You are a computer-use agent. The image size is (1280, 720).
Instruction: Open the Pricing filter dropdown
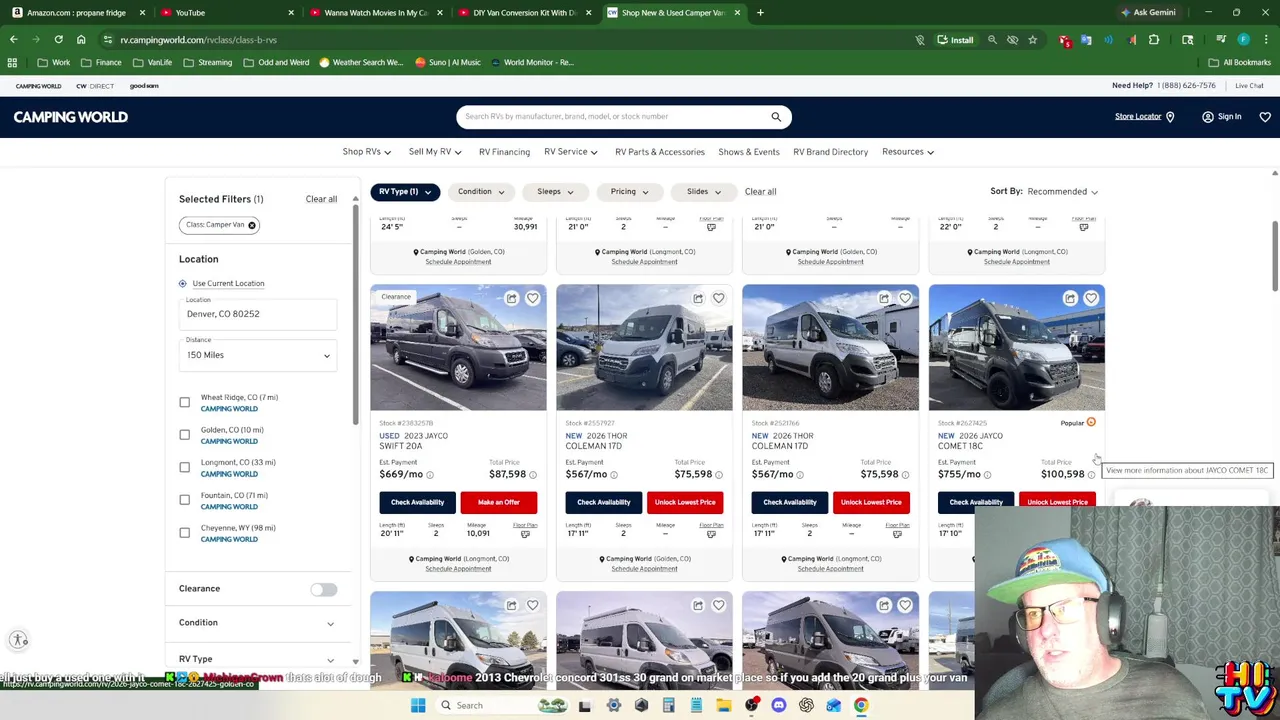629,192
